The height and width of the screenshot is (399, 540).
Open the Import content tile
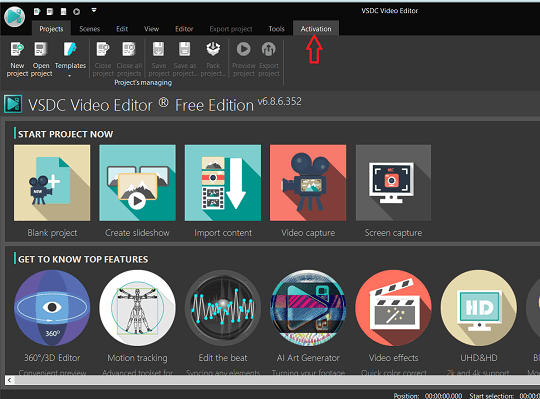coord(223,183)
